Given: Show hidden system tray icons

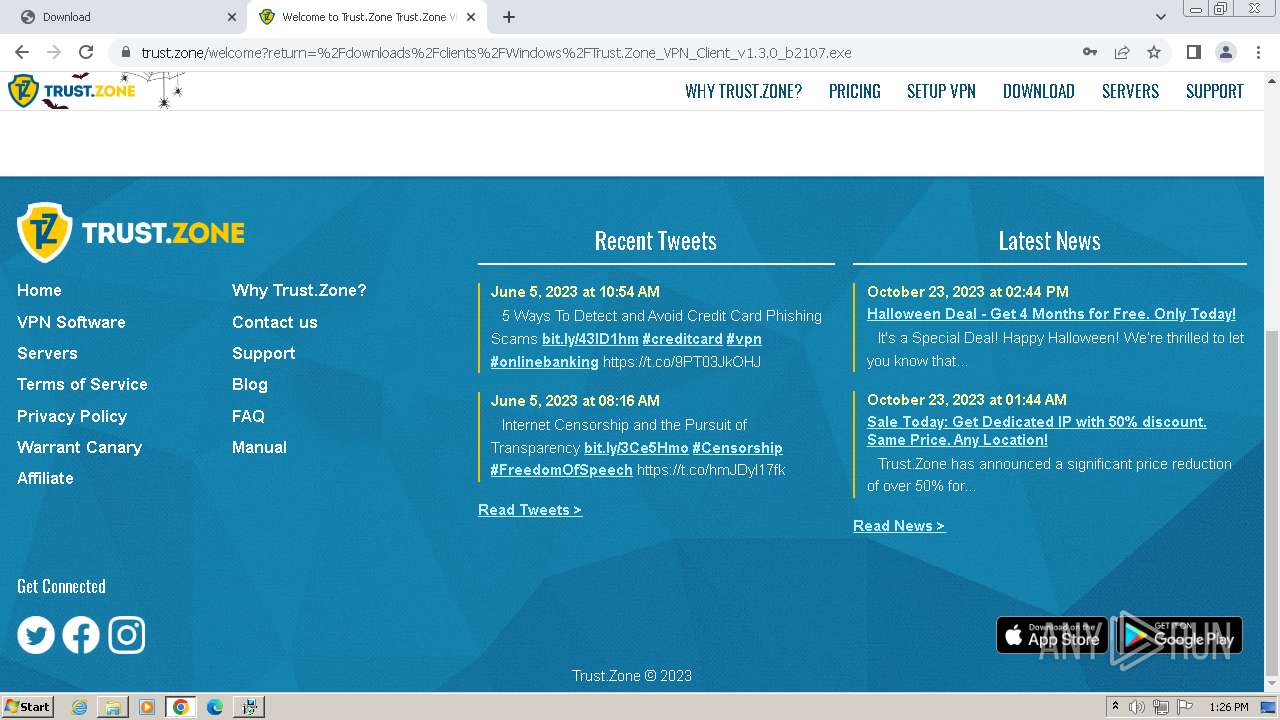Looking at the screenshot, I should tap(1115, 707).
